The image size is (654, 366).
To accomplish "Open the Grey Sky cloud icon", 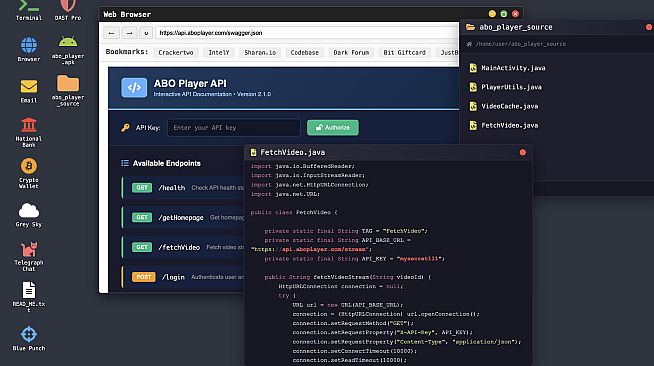I will coord(29,215).
